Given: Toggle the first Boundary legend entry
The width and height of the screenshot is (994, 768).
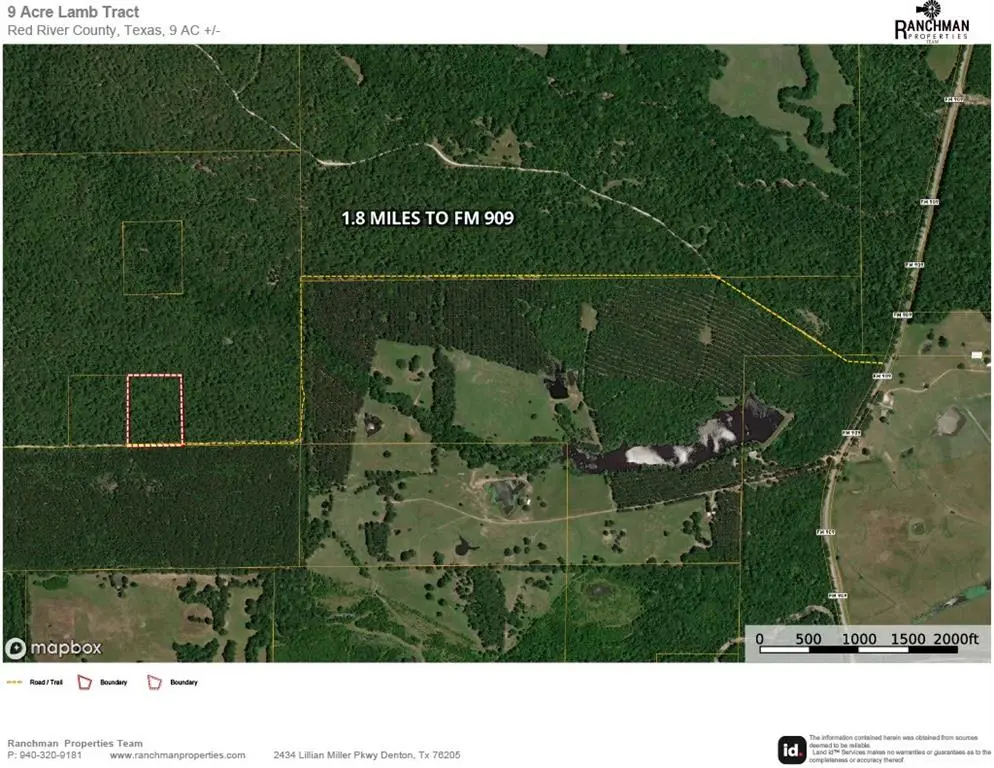Looking at the screenshot, I should [x=112, y=682].
